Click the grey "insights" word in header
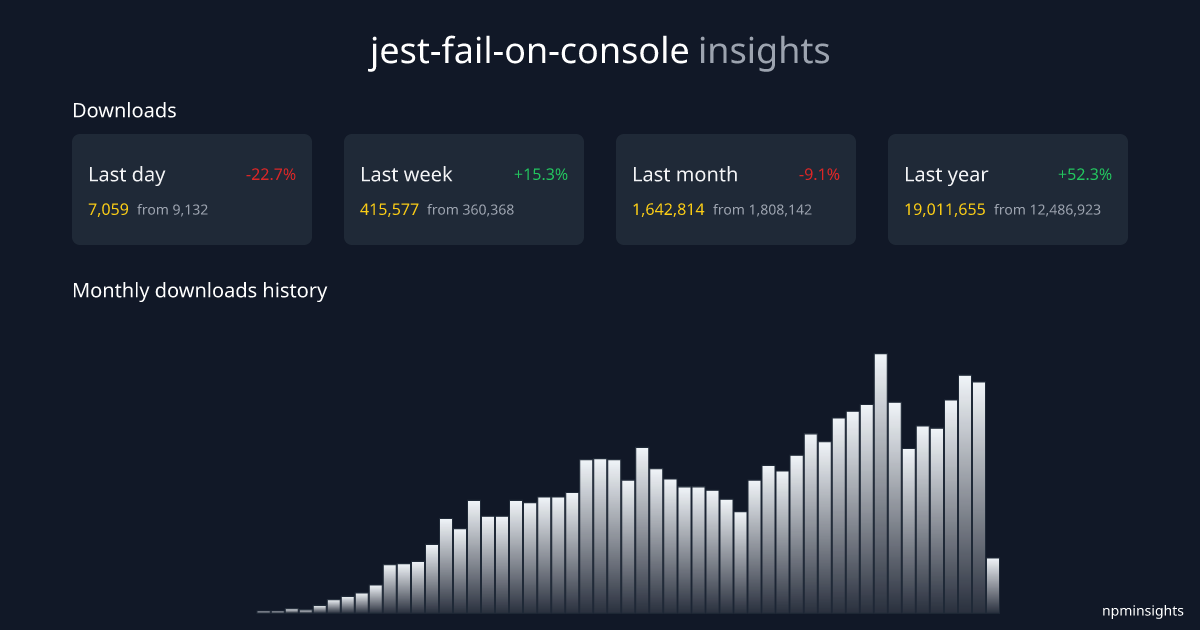The width and height of the screenshot is (1200, 630). (x=764, y=52)
